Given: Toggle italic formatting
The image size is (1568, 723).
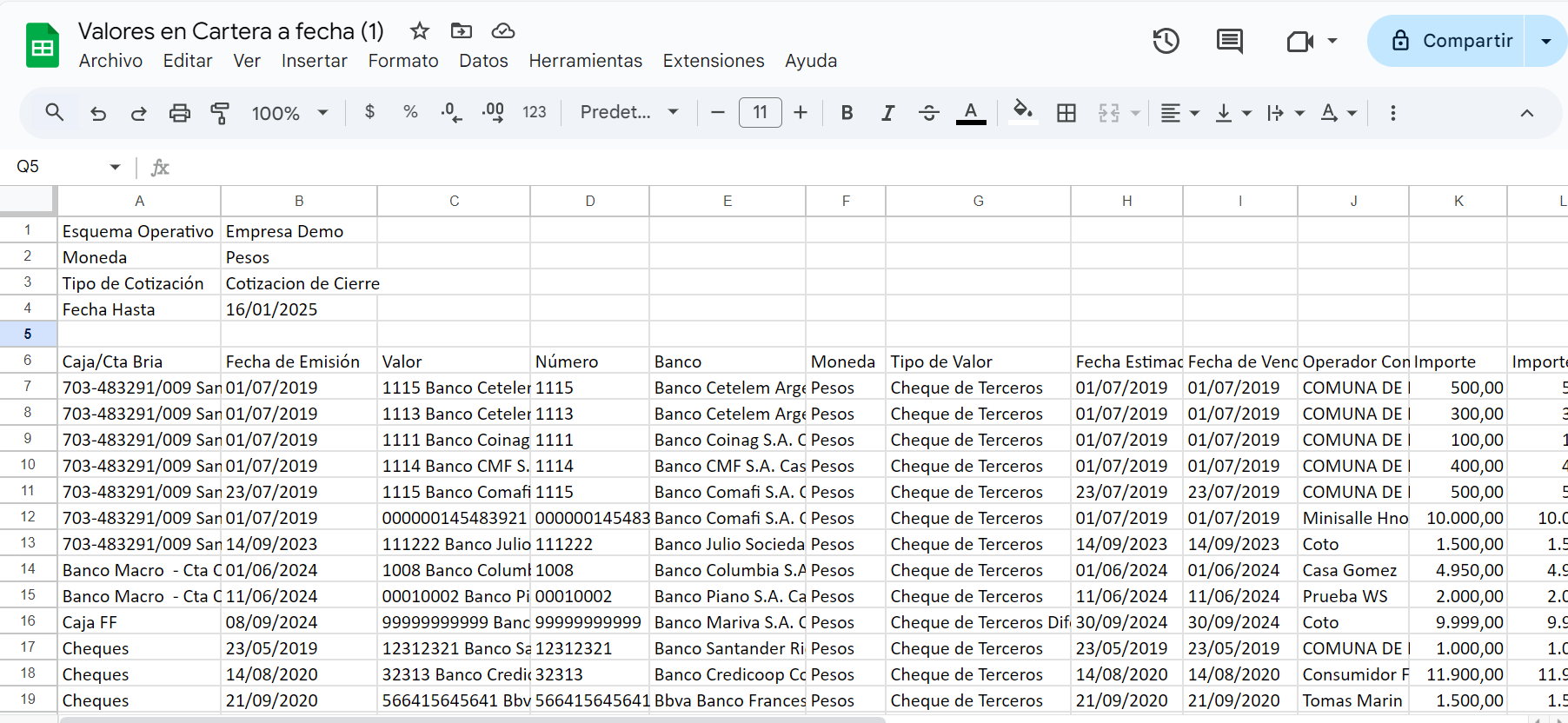Looking at the screenshot, I should (x=887, y=113).
